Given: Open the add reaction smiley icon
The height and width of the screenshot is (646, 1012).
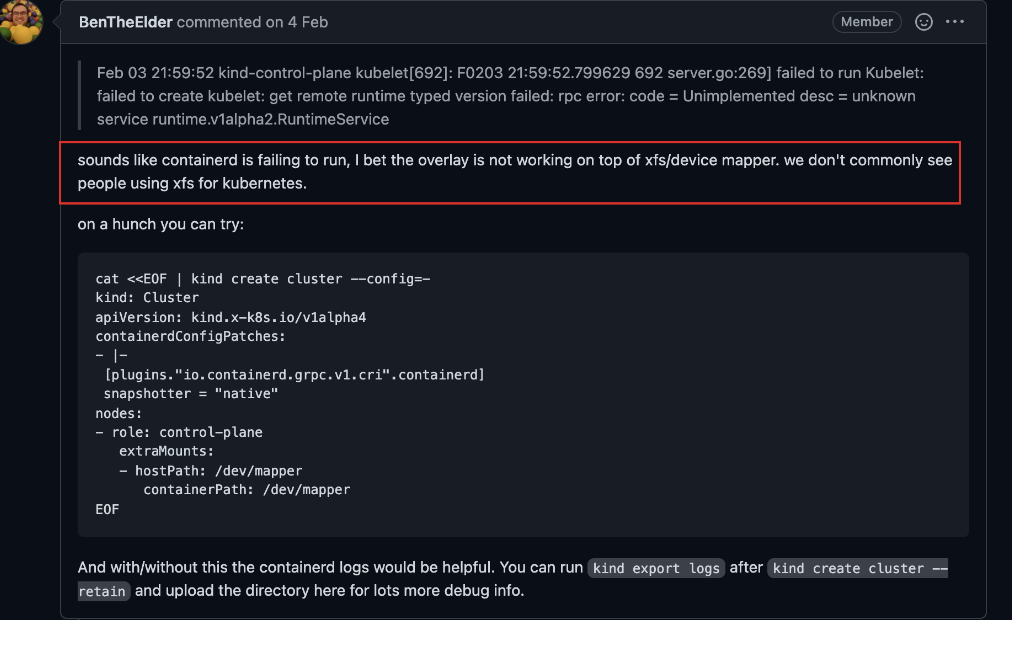Looking at the screenshot, I should coord(924,22).
